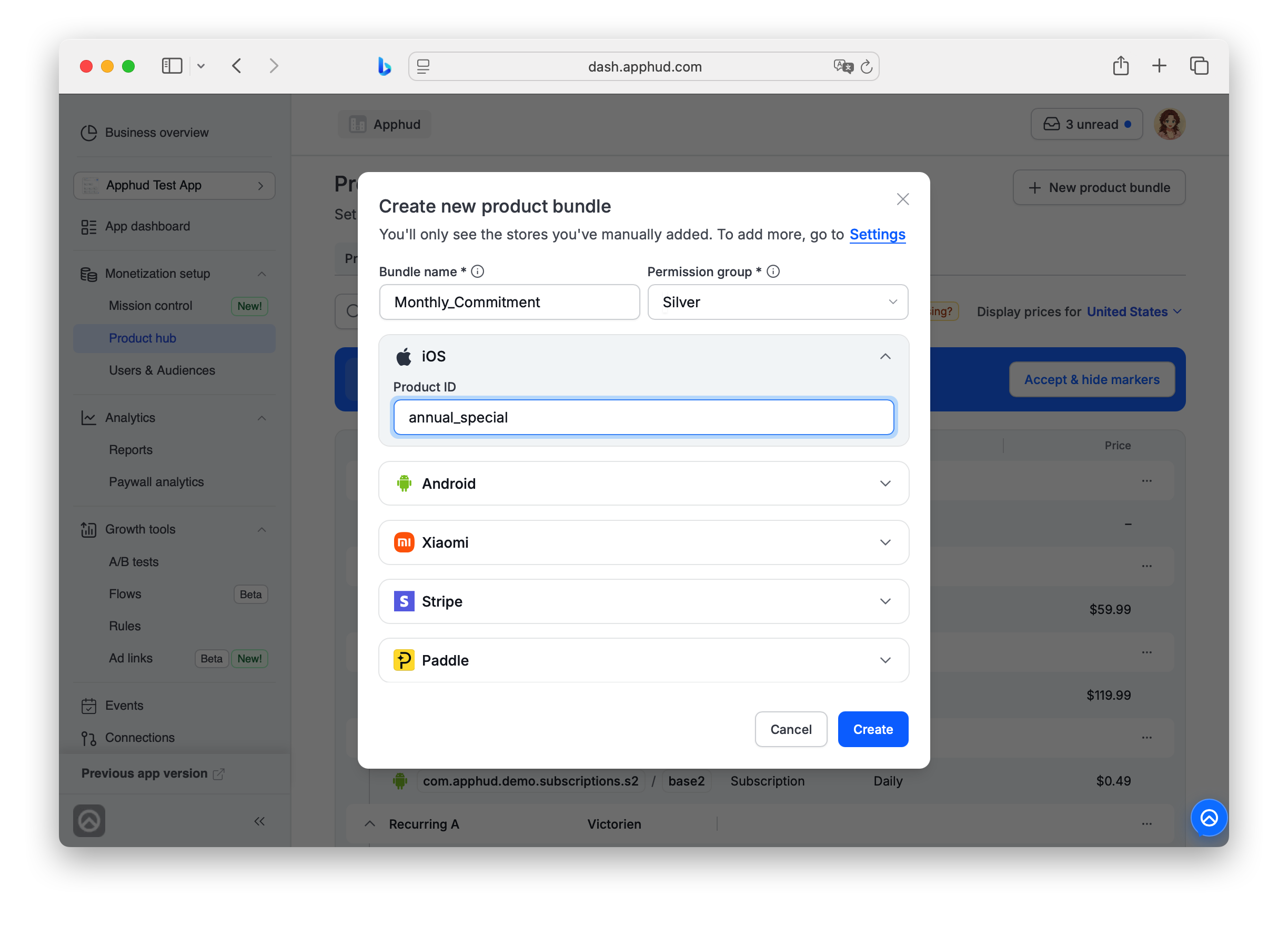1288x926 pixels.
Task: Toggle the Safari sidebar icon
Action: [x=172, y=66]
